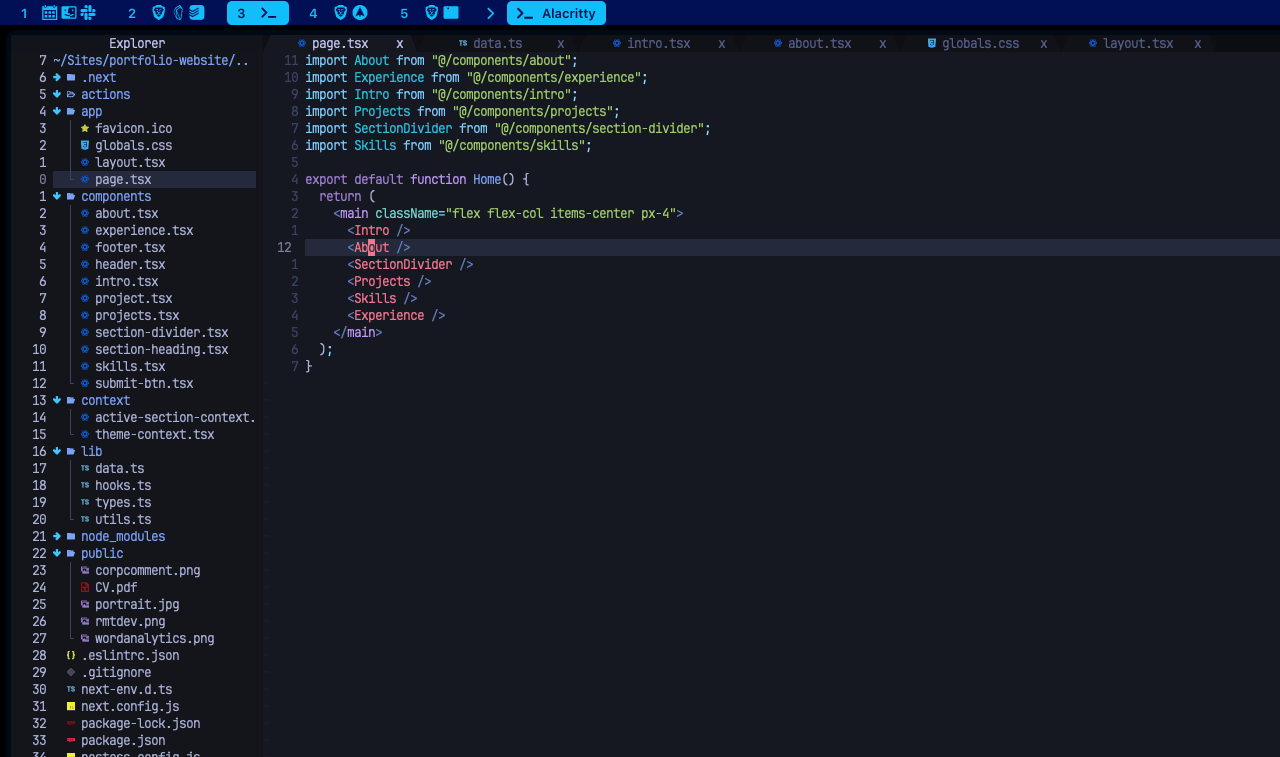Click the PDF icon beside CV.pdf
1280x757 pixels.
85,588
